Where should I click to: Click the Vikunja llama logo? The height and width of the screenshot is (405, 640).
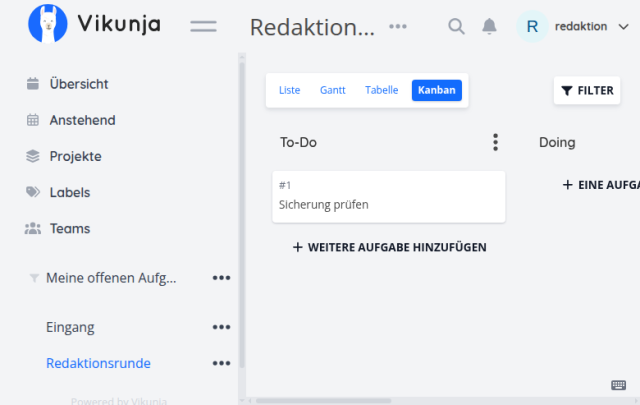pos(48,24)
